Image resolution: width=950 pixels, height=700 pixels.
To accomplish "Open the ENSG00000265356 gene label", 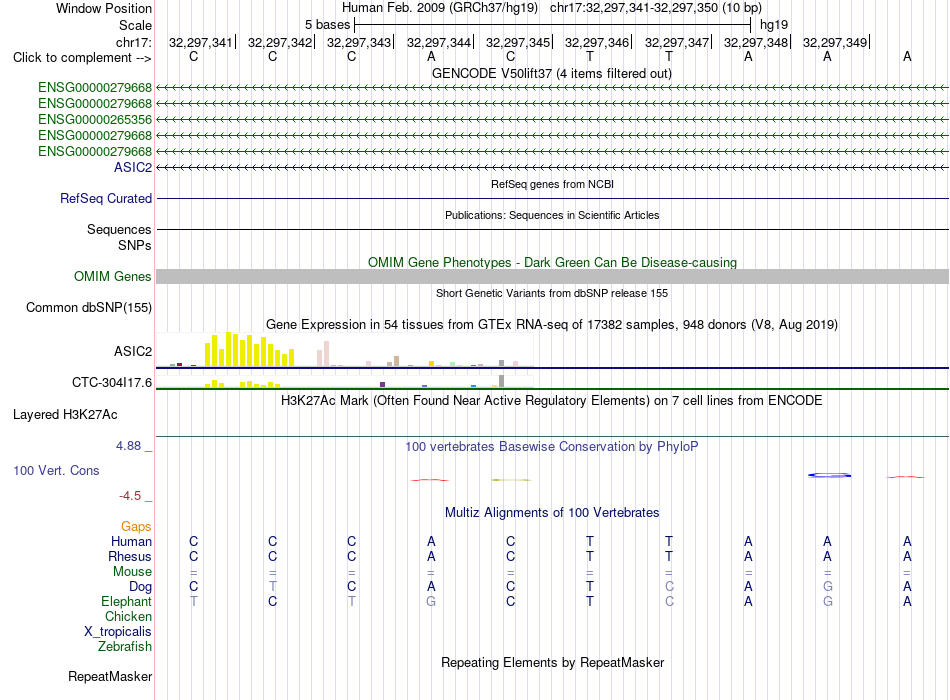I will click(x=95, y=119).
